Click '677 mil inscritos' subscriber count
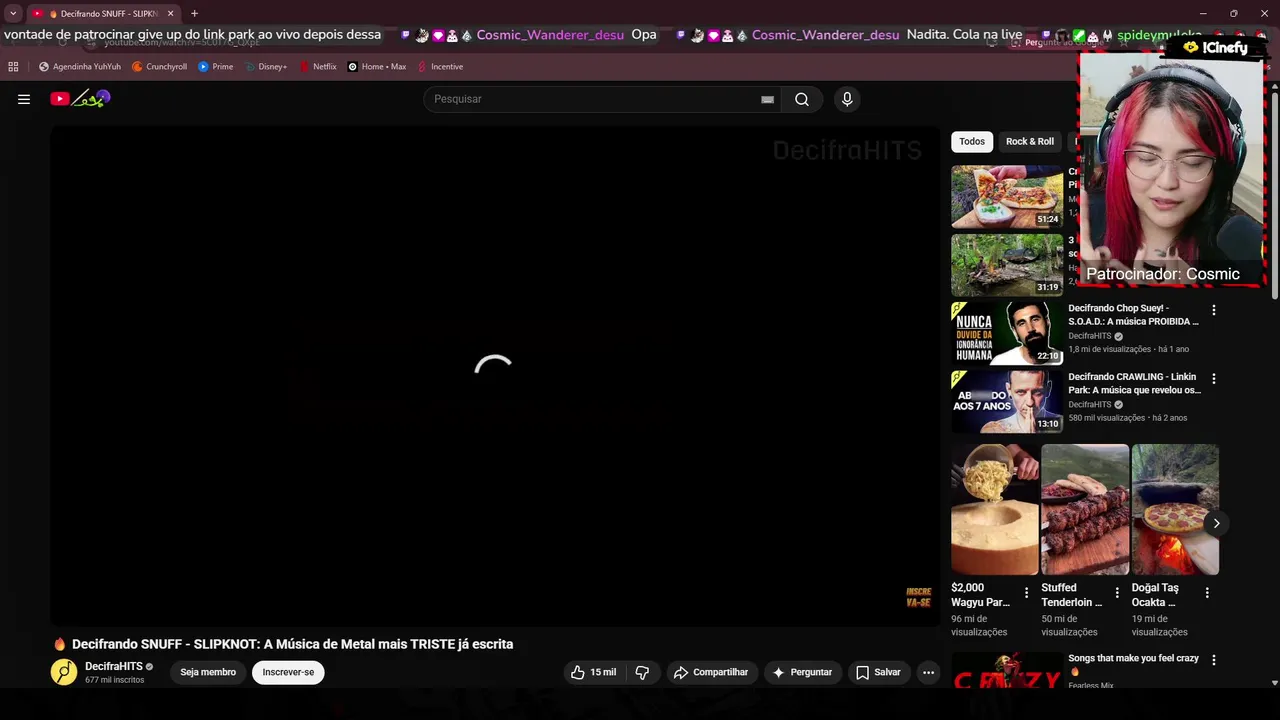This screenshot has width=1280, height=720. click(x=114, y=680)
